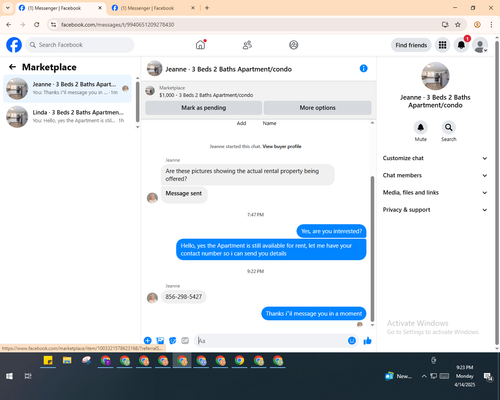
Task: Go to the Home feed icon
Action: [x=200, y=45]
